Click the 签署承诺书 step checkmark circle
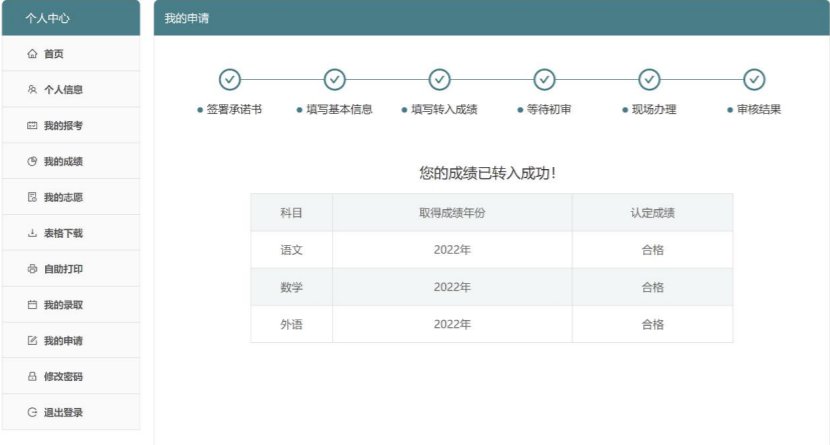This screenshot has height=445, width=830. [230, 79]
